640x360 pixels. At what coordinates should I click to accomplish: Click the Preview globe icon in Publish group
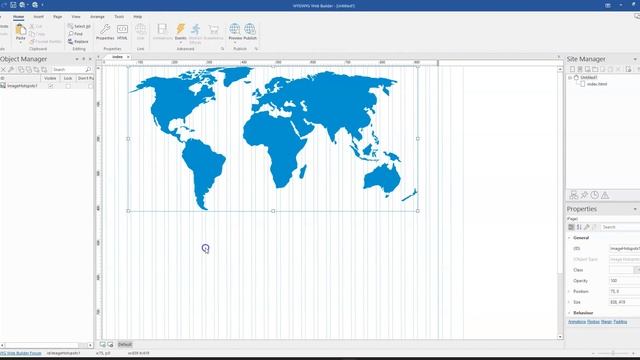[235, 29]
